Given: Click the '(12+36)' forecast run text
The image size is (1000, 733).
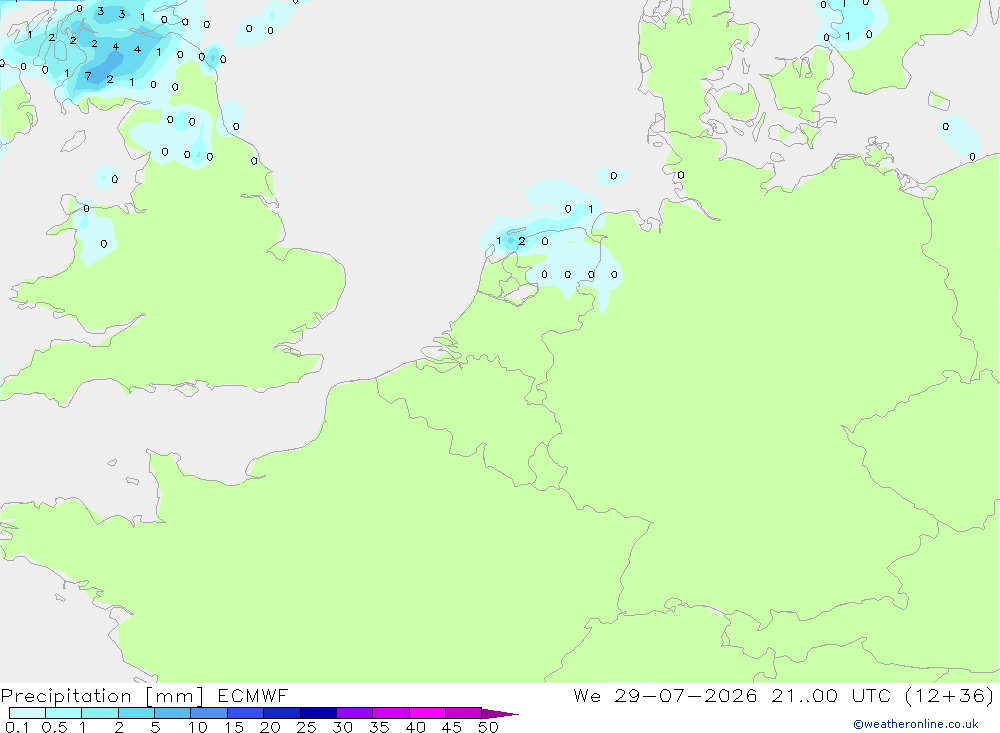Looking at the screenshot, I should pos(949,696).
